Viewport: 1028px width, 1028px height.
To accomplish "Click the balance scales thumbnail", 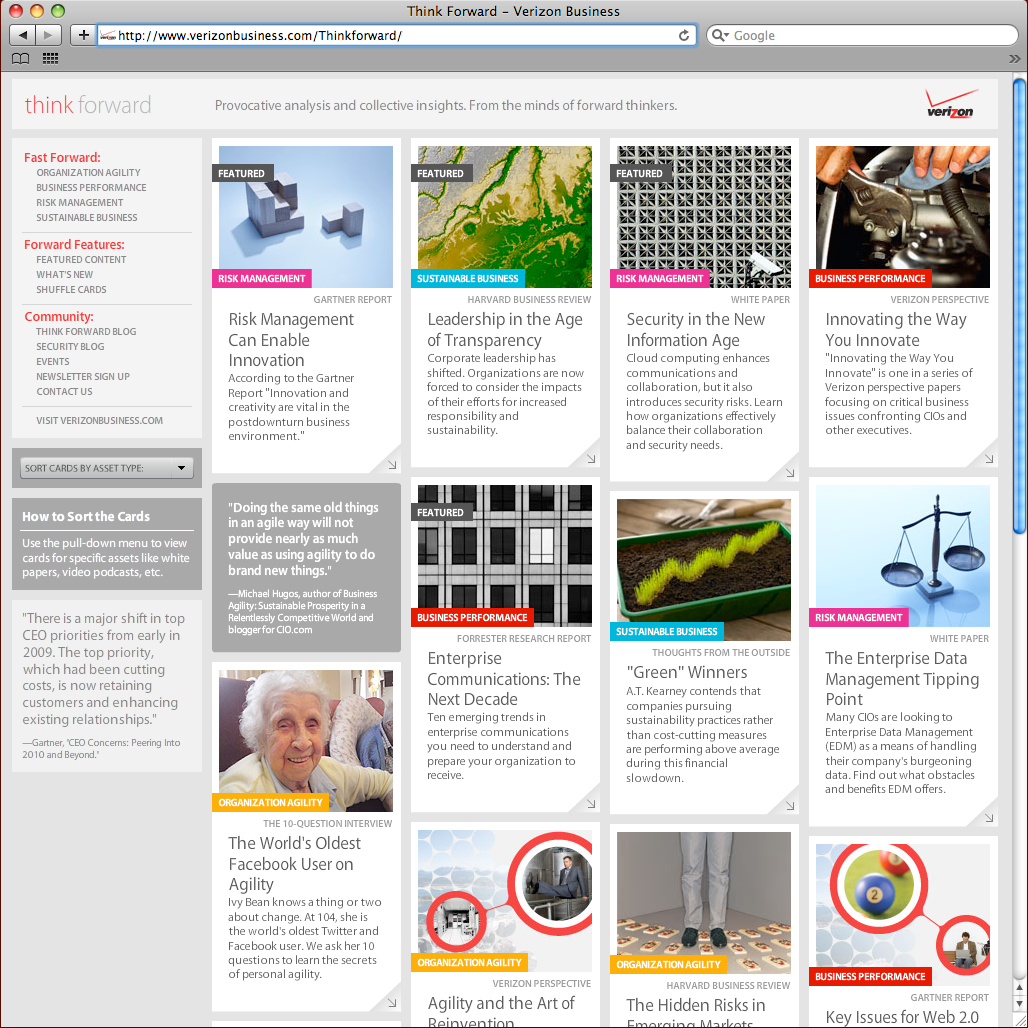I will click(903, 556).
